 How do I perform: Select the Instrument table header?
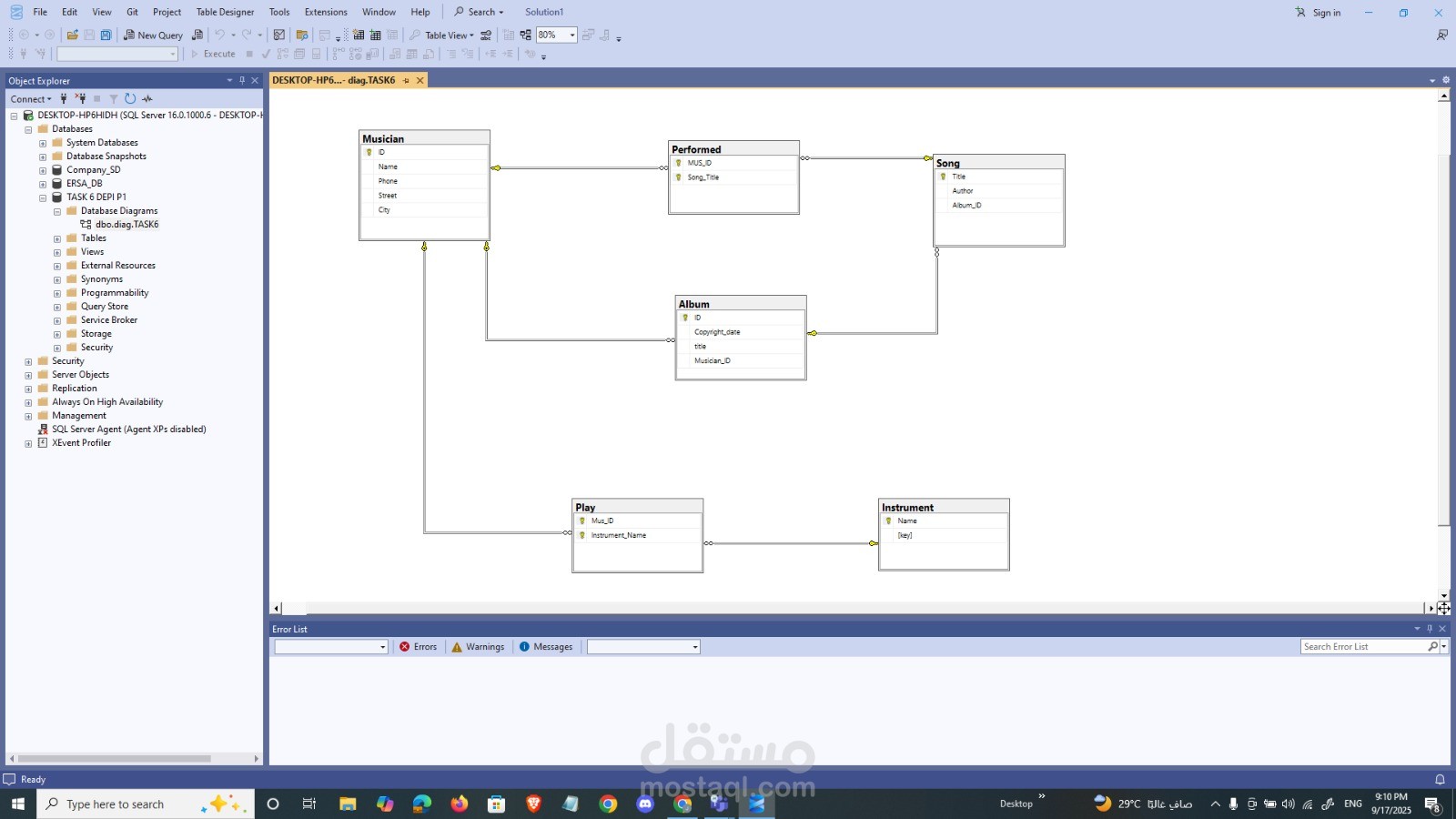click(944, 506)
